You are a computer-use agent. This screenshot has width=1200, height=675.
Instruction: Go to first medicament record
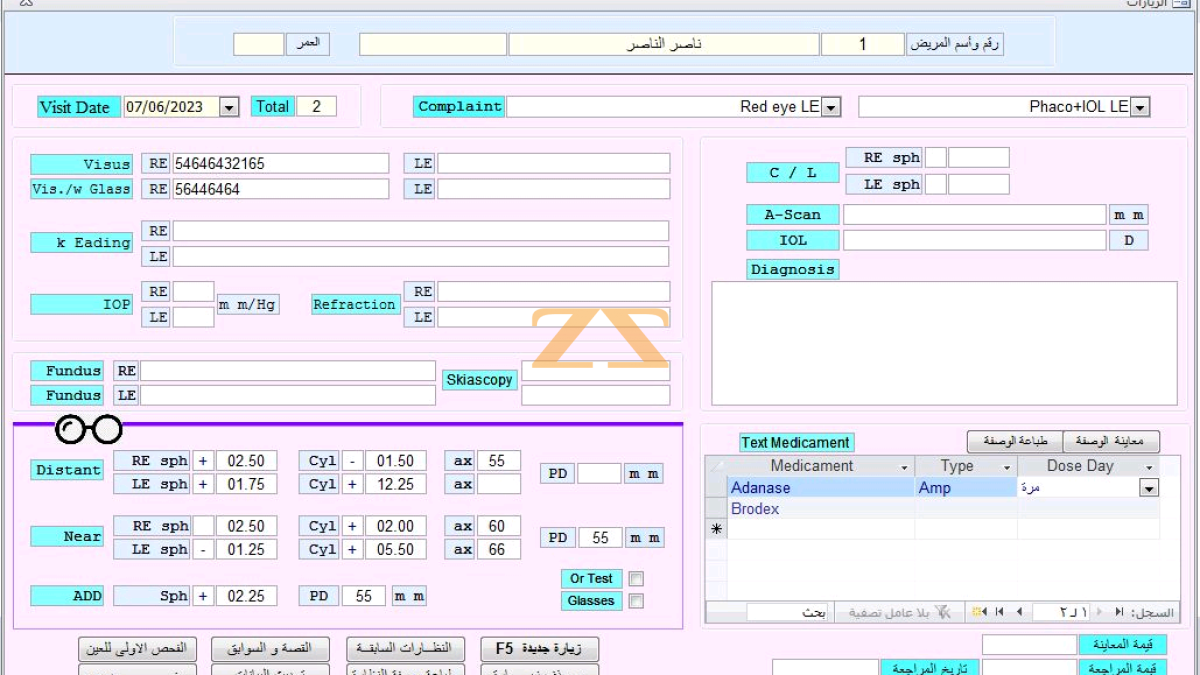click(1119, 612)
